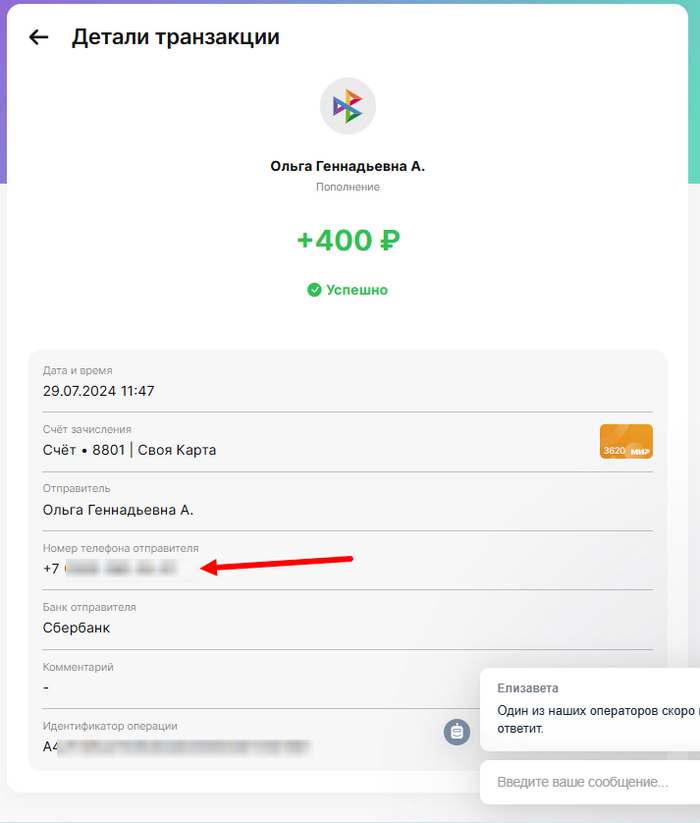Select the date 29.07.2024 11:47 value

coord(99,391)
